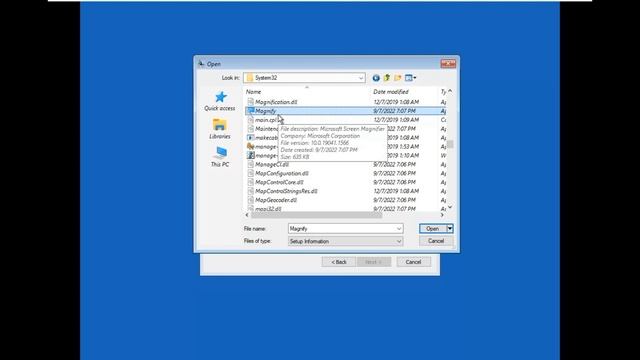Expand the Files of type dropdown

pos(399,241)
